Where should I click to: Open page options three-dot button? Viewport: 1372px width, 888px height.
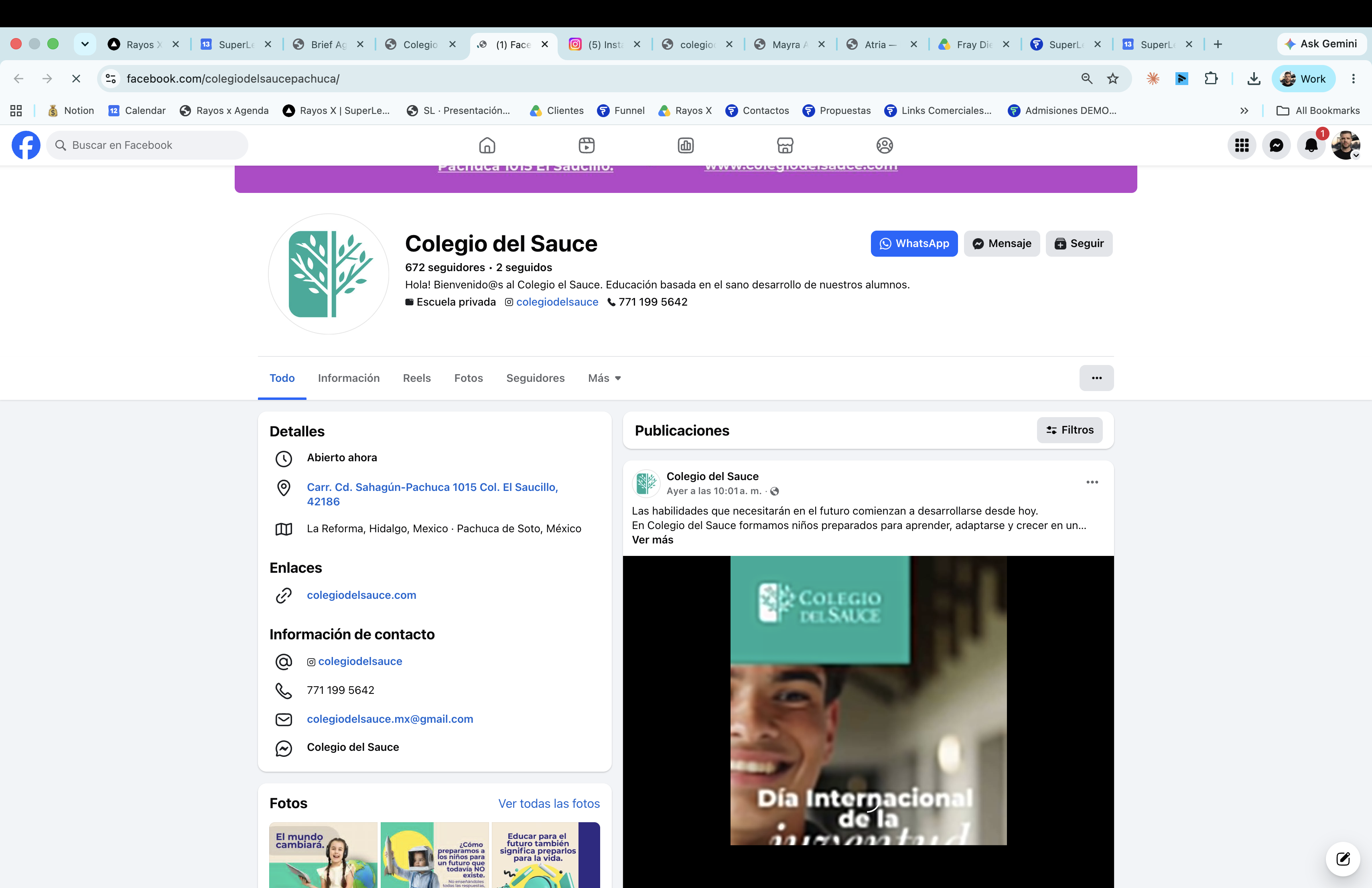(x=1096, y=378)
